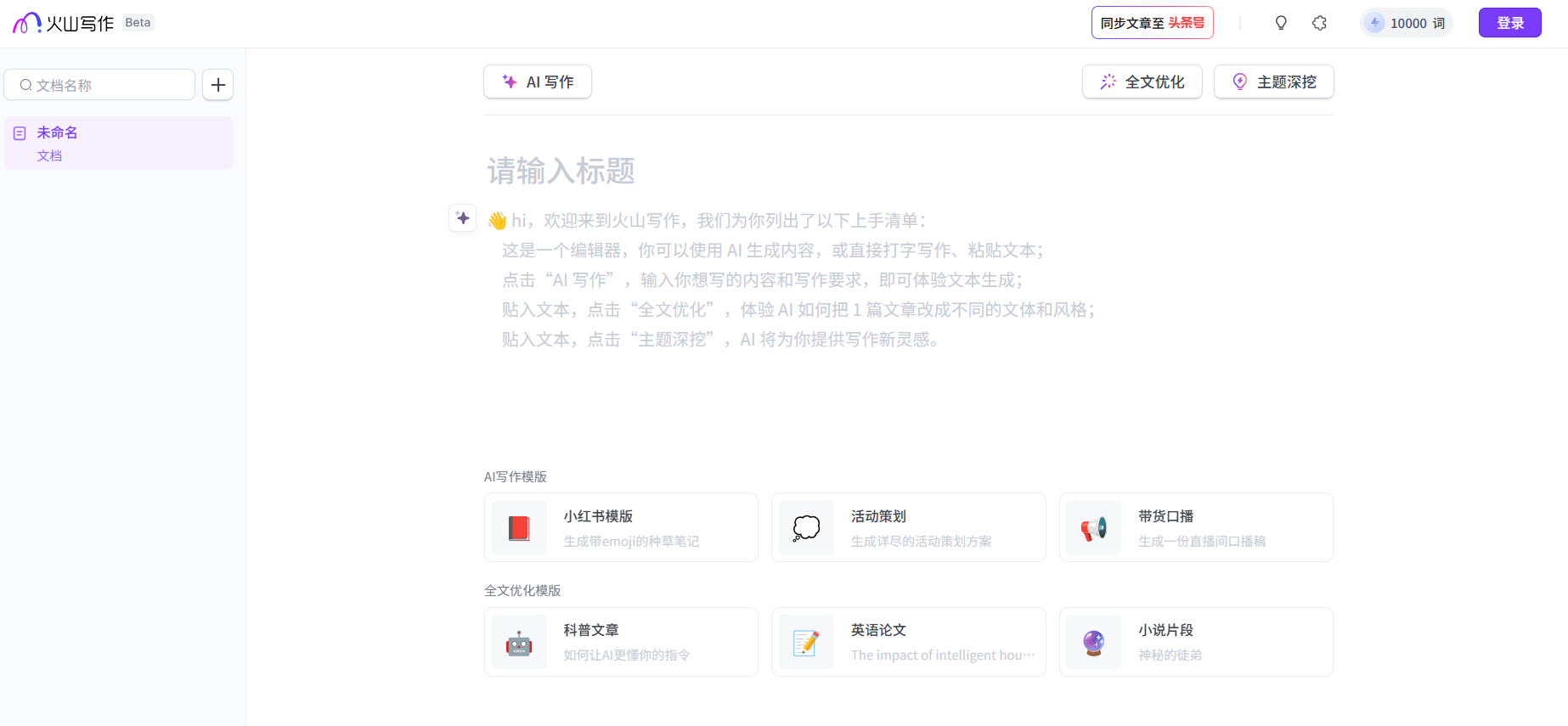The height and width of the screenshot is (726, 1568).
Task: Click the 全文优化模版 section heading
Action: (522, 590)
